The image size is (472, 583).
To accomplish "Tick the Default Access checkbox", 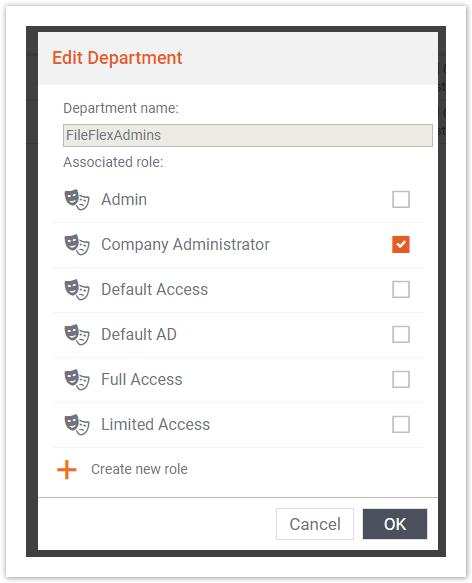I will (401, 289).
